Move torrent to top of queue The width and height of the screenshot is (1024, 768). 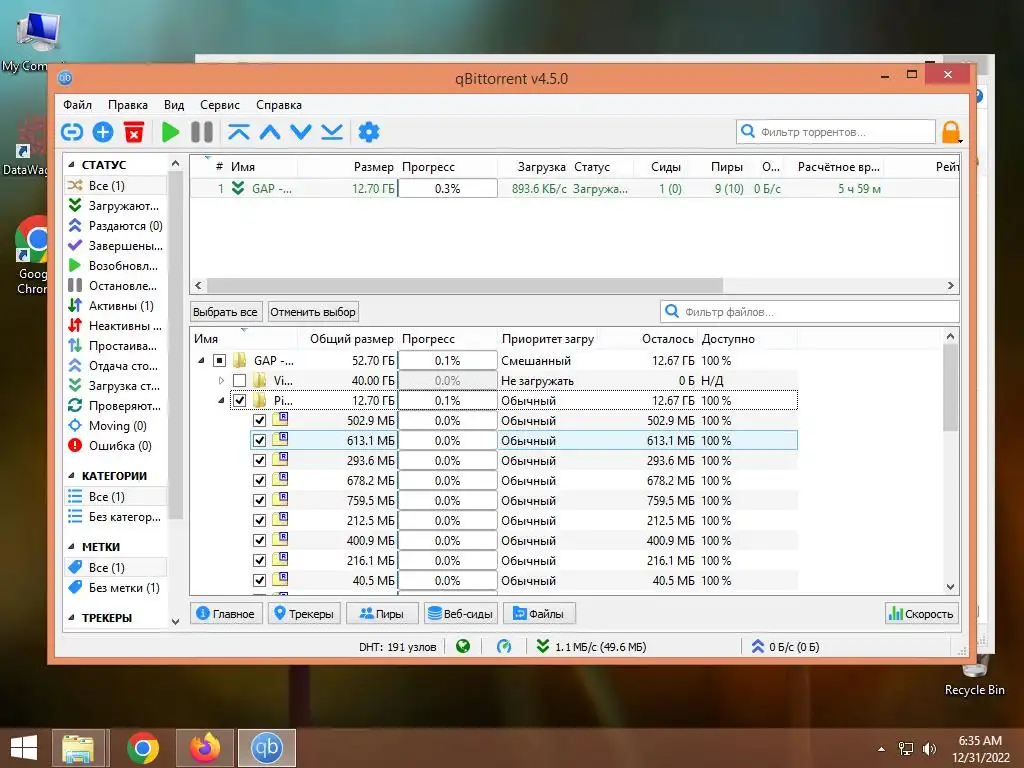(x=238, y=133)
